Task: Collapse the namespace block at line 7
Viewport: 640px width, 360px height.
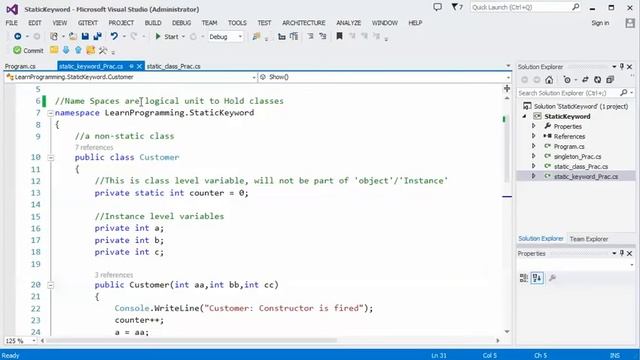Action: [51, 113]
